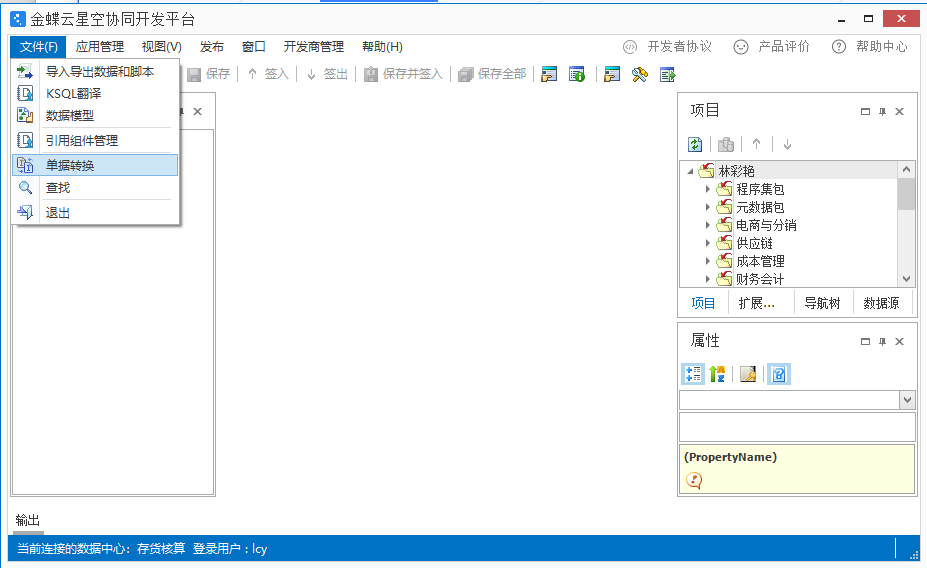This screenshot has width=927, height=568.
Task: Pin the 属性 panel
Action: click(883, 341)
